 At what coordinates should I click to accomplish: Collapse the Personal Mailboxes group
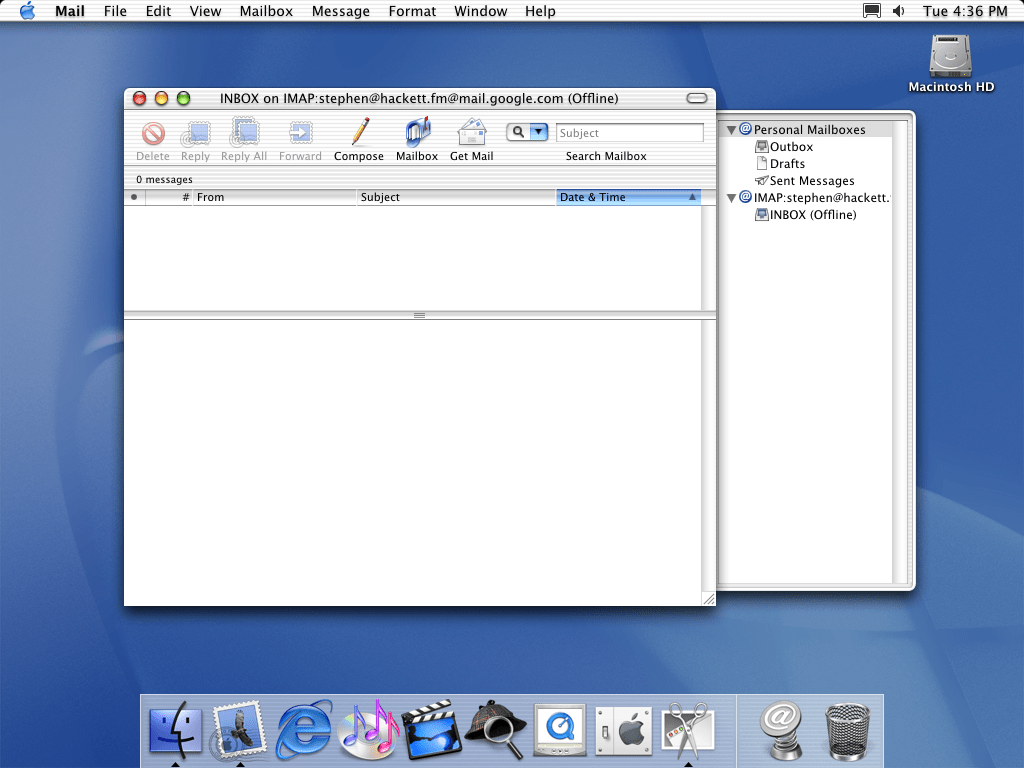click(x=732, y=130)
